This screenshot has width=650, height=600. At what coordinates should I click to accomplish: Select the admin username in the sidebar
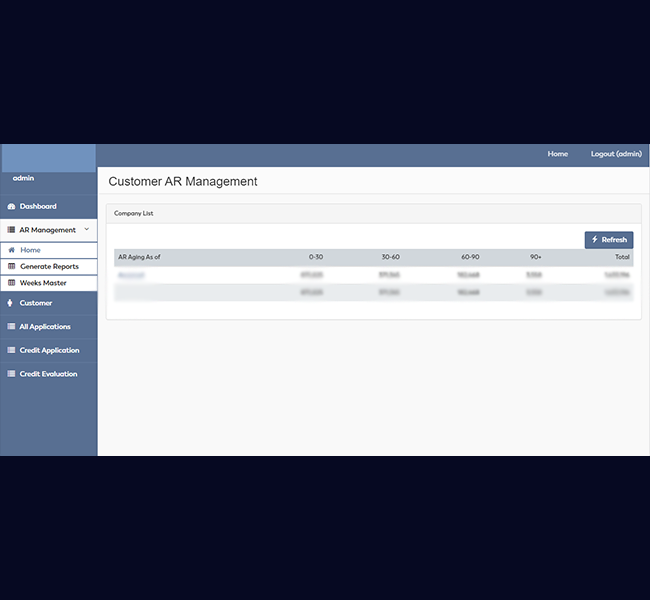point(23,178)
